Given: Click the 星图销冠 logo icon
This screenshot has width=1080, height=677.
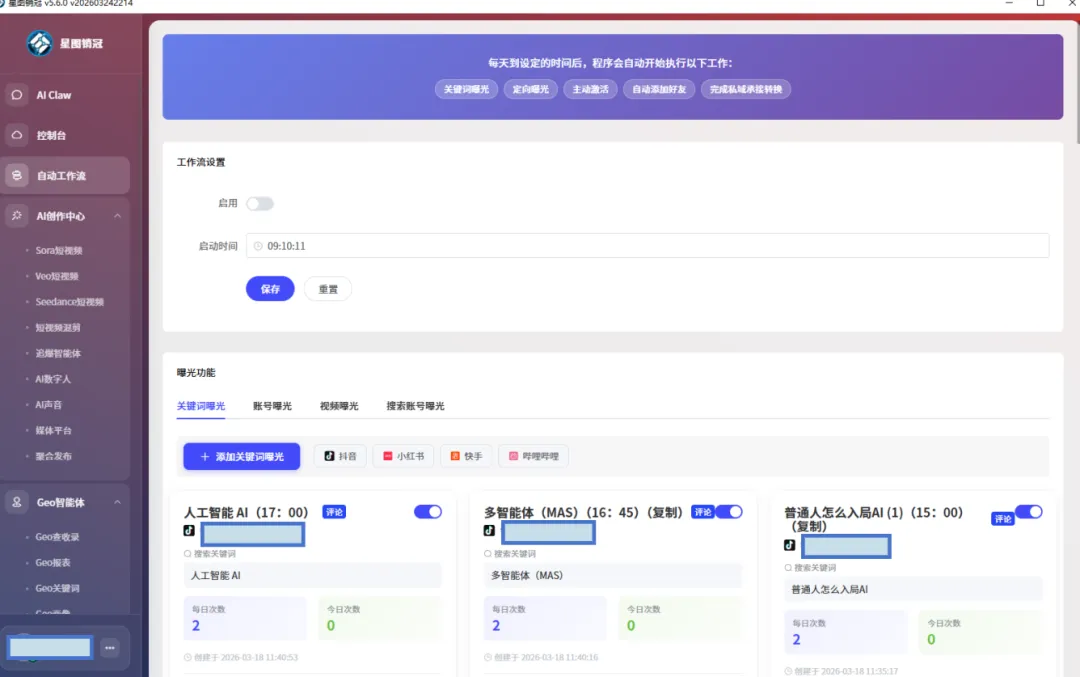Looking at the screenshot, I should pyautogui.click(x=40, y=43).
